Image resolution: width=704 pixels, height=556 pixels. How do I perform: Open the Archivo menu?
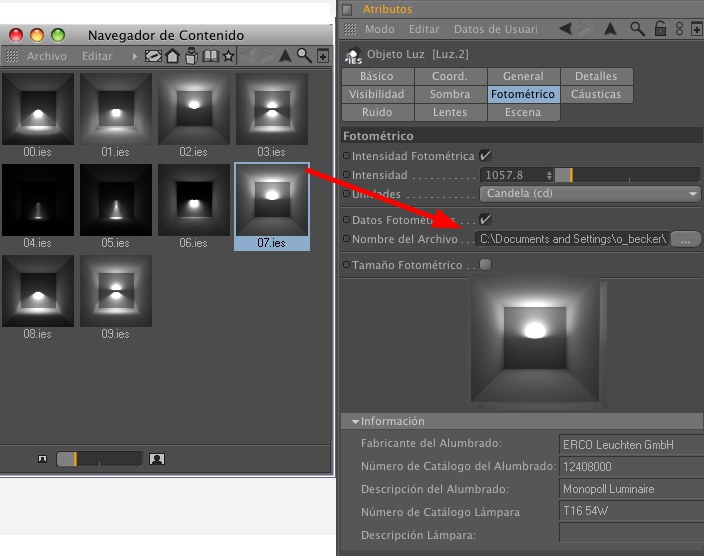(47, 57)
